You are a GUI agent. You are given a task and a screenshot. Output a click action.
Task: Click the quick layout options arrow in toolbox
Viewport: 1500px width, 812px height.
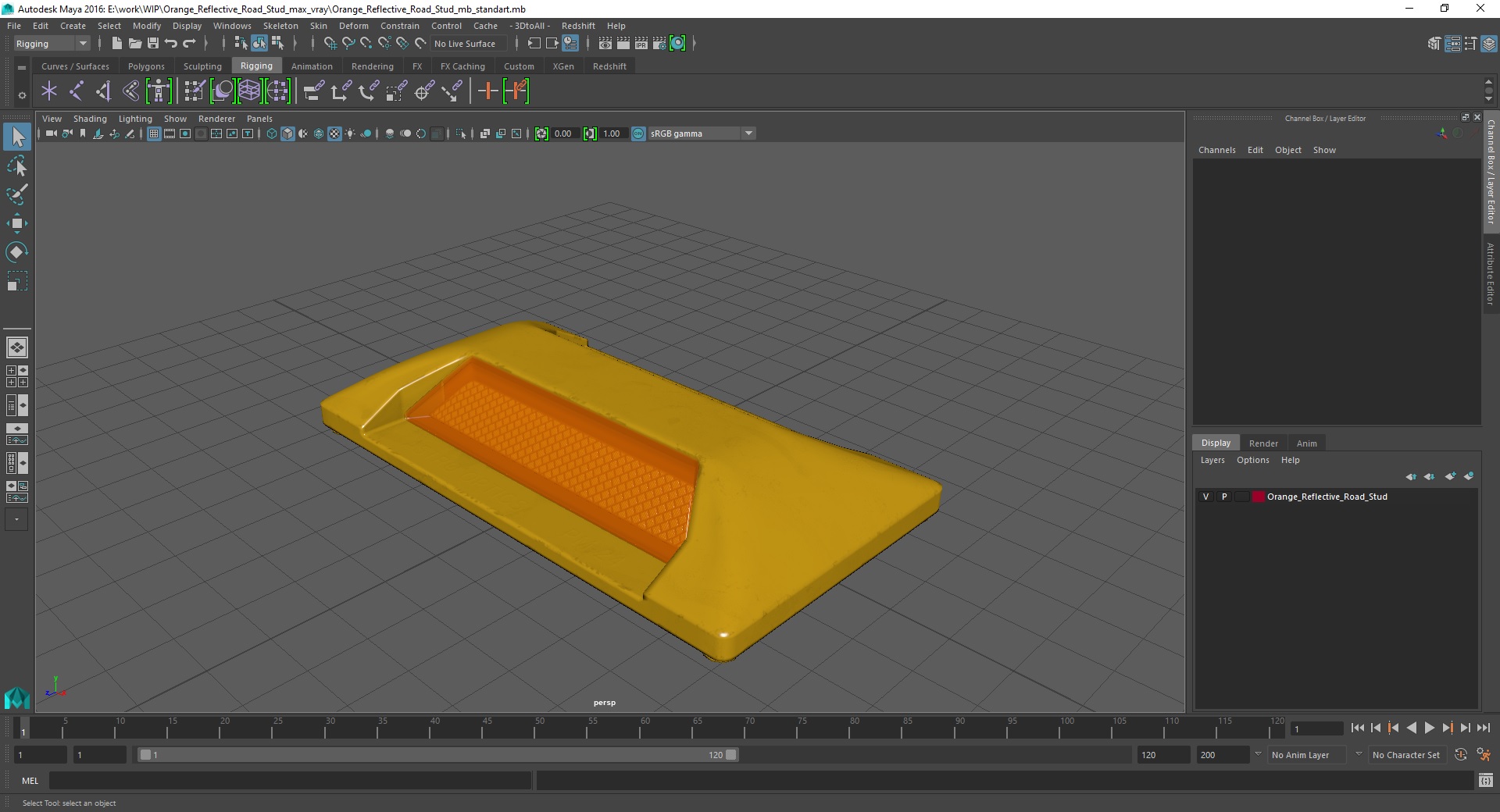pyautogui.click(x=16, y=519)
